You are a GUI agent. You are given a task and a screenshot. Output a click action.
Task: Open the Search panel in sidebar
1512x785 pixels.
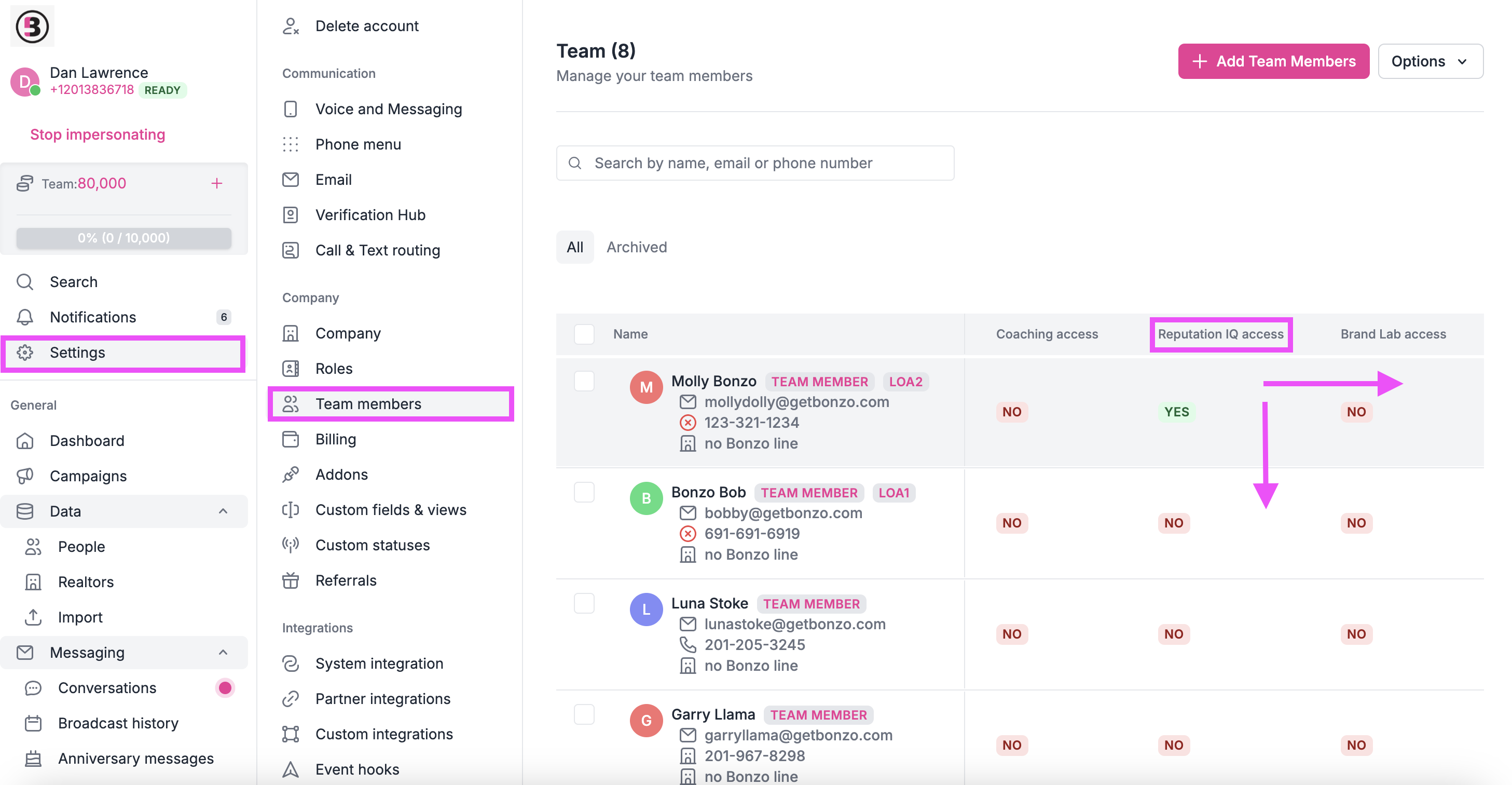[x=73, y=281]
